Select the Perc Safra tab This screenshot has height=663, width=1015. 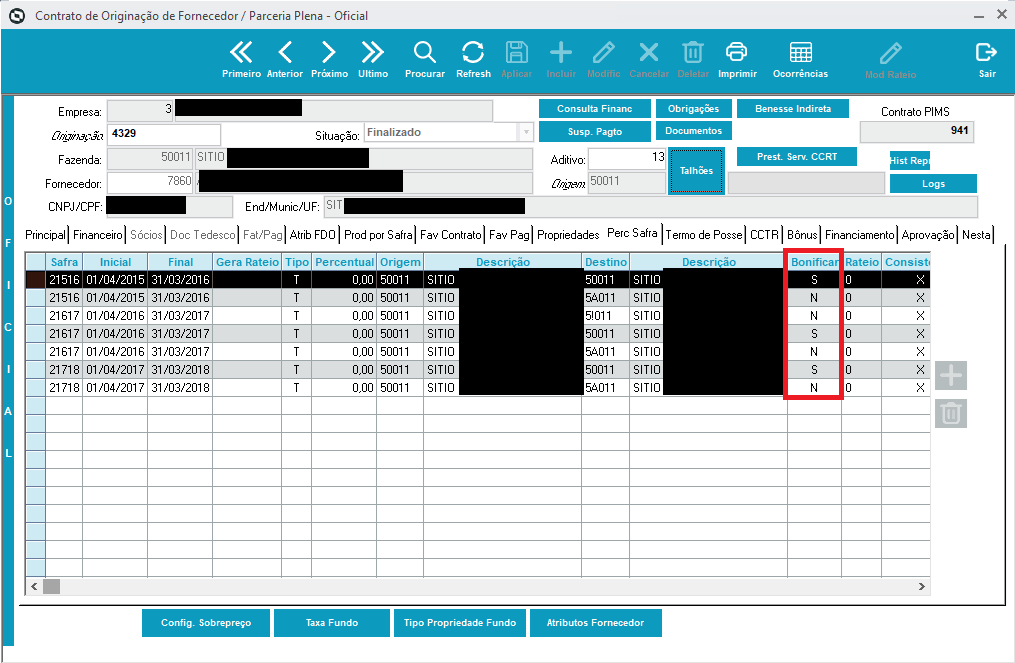(632, 233)
